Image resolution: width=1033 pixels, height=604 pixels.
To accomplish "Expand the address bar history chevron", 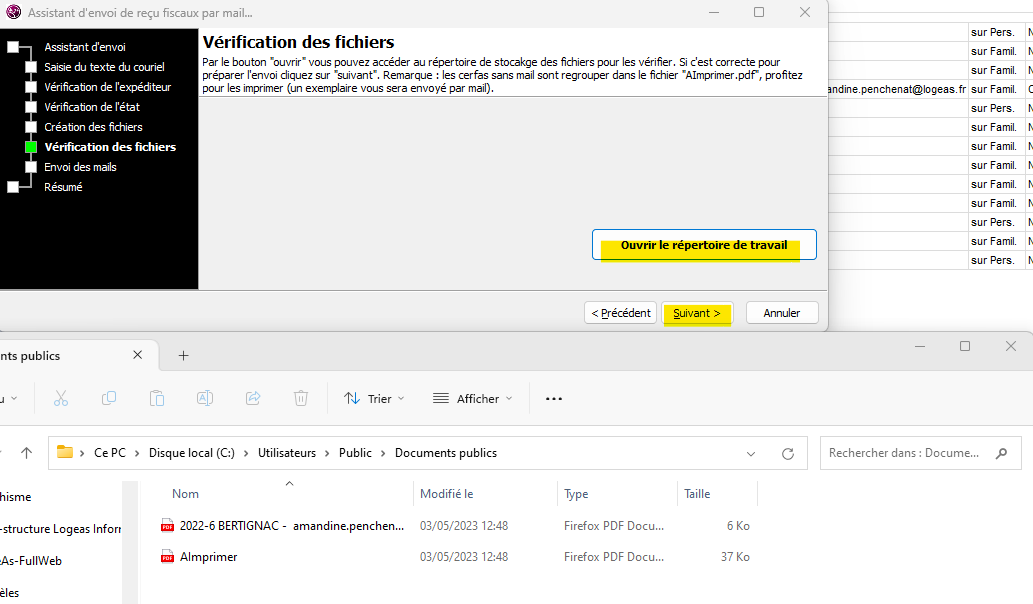I will [x=751, y=453].
